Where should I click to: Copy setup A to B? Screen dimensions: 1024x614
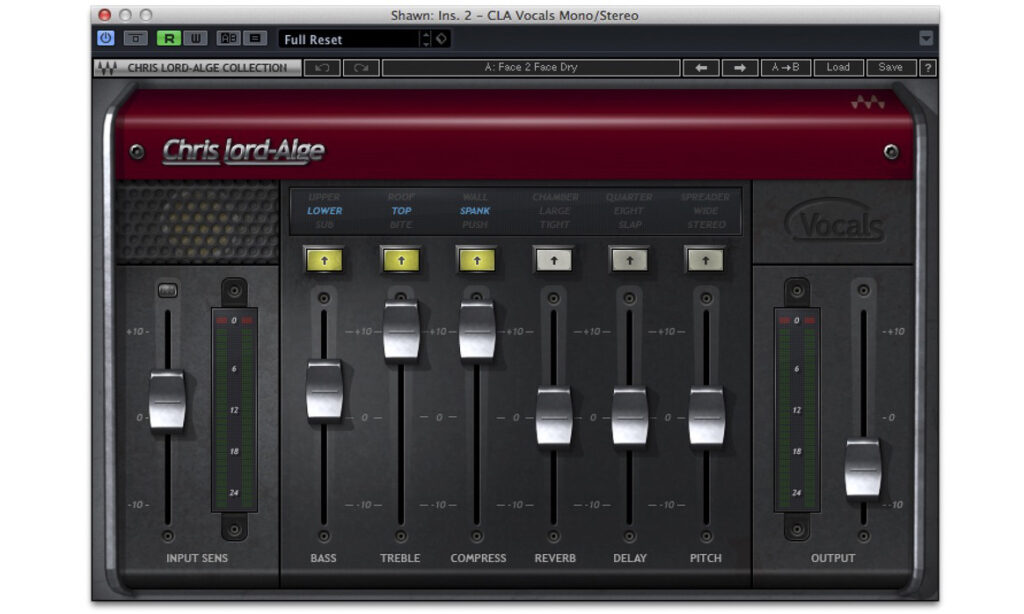786,67
